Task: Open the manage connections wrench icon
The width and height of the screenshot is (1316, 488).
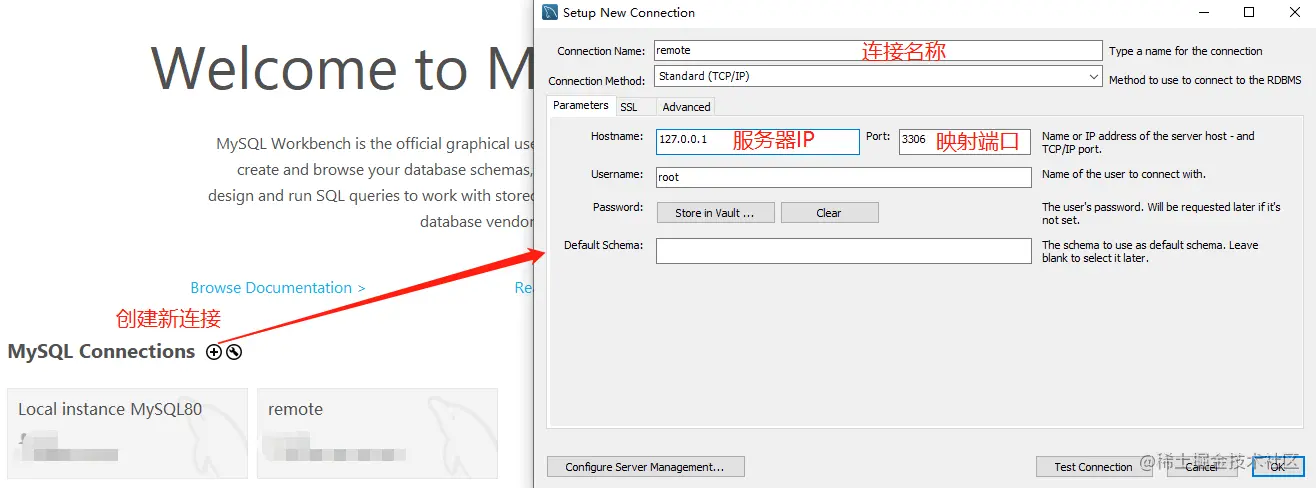Action: click(234, 352)
